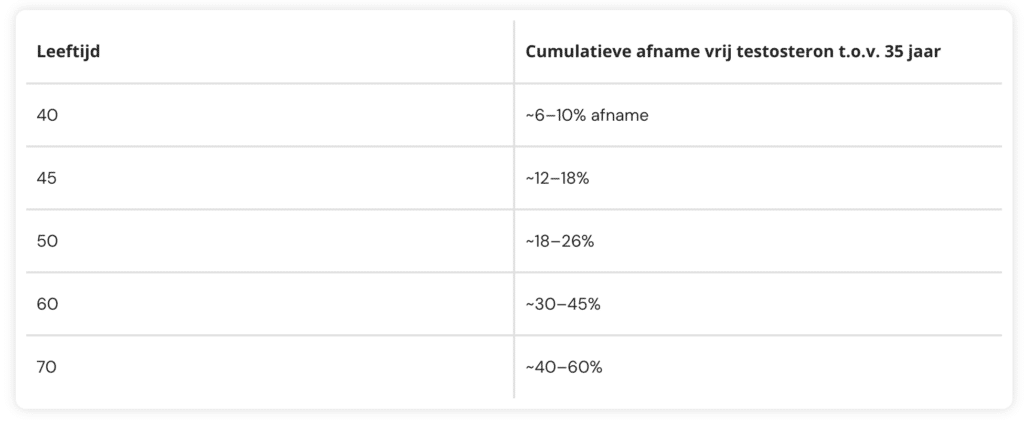Viewport: 1024px width, 423px height.
Task: Select the age 50 cell
Action: 47,241
